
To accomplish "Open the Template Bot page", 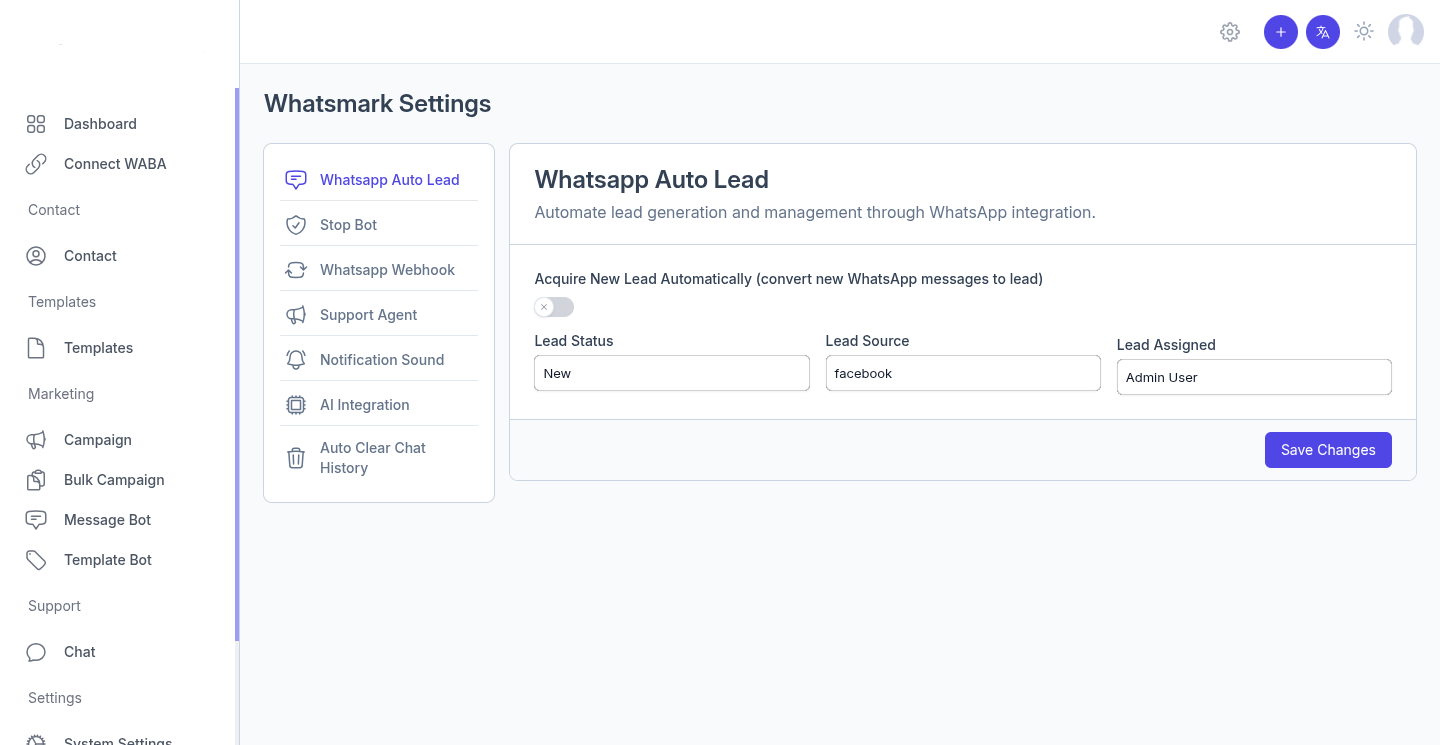I will [x=107, y=560].
